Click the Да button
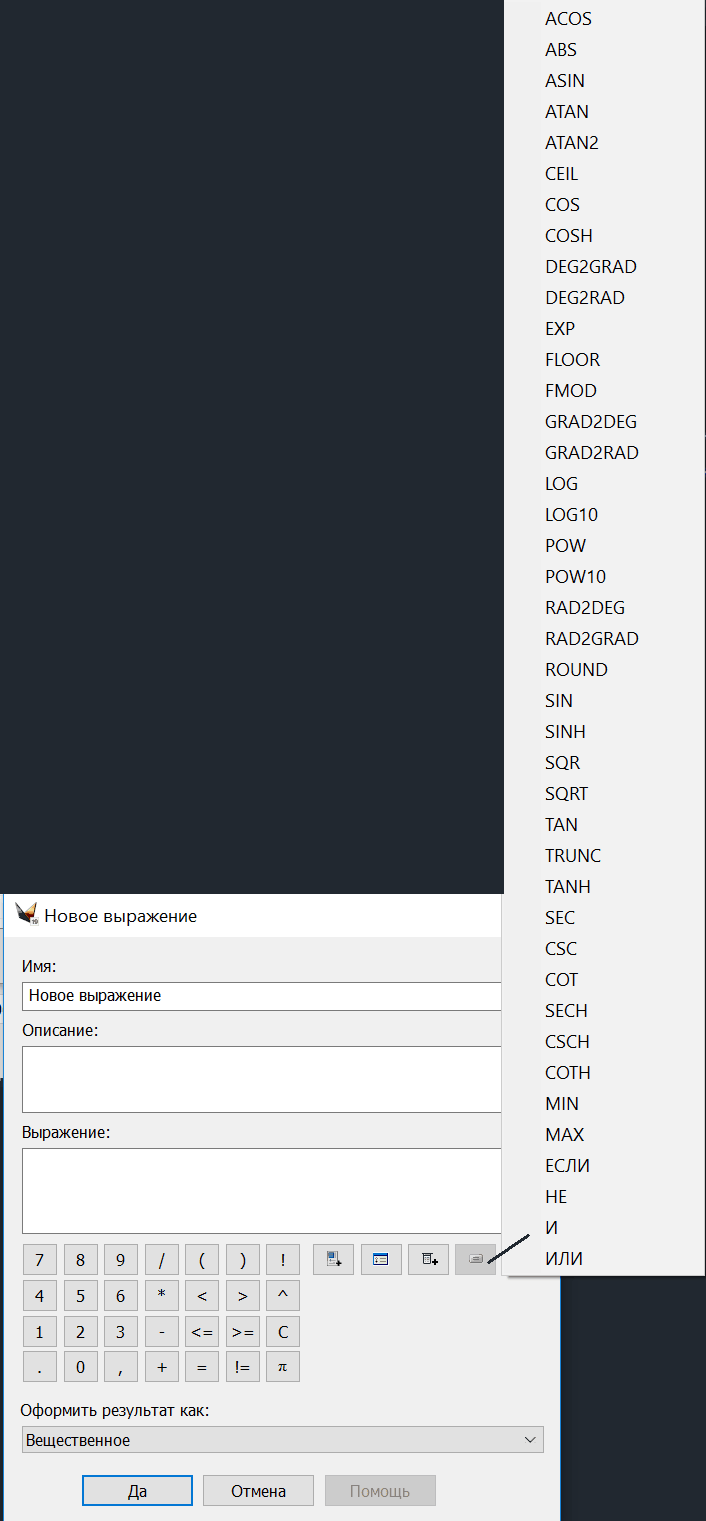Screen dimensions: 706x1521 (x=137, y=1491)
